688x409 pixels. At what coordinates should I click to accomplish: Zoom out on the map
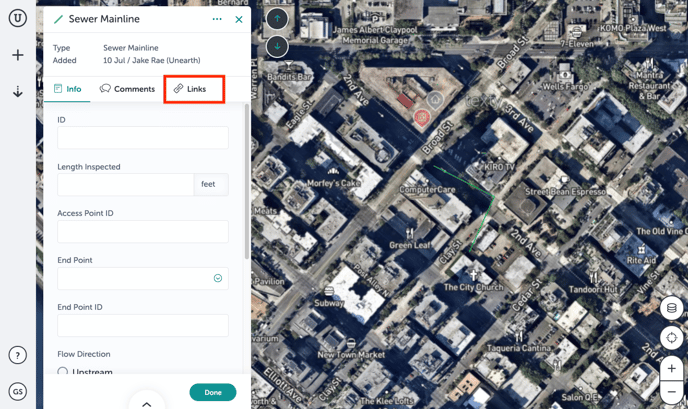[671, 391]
